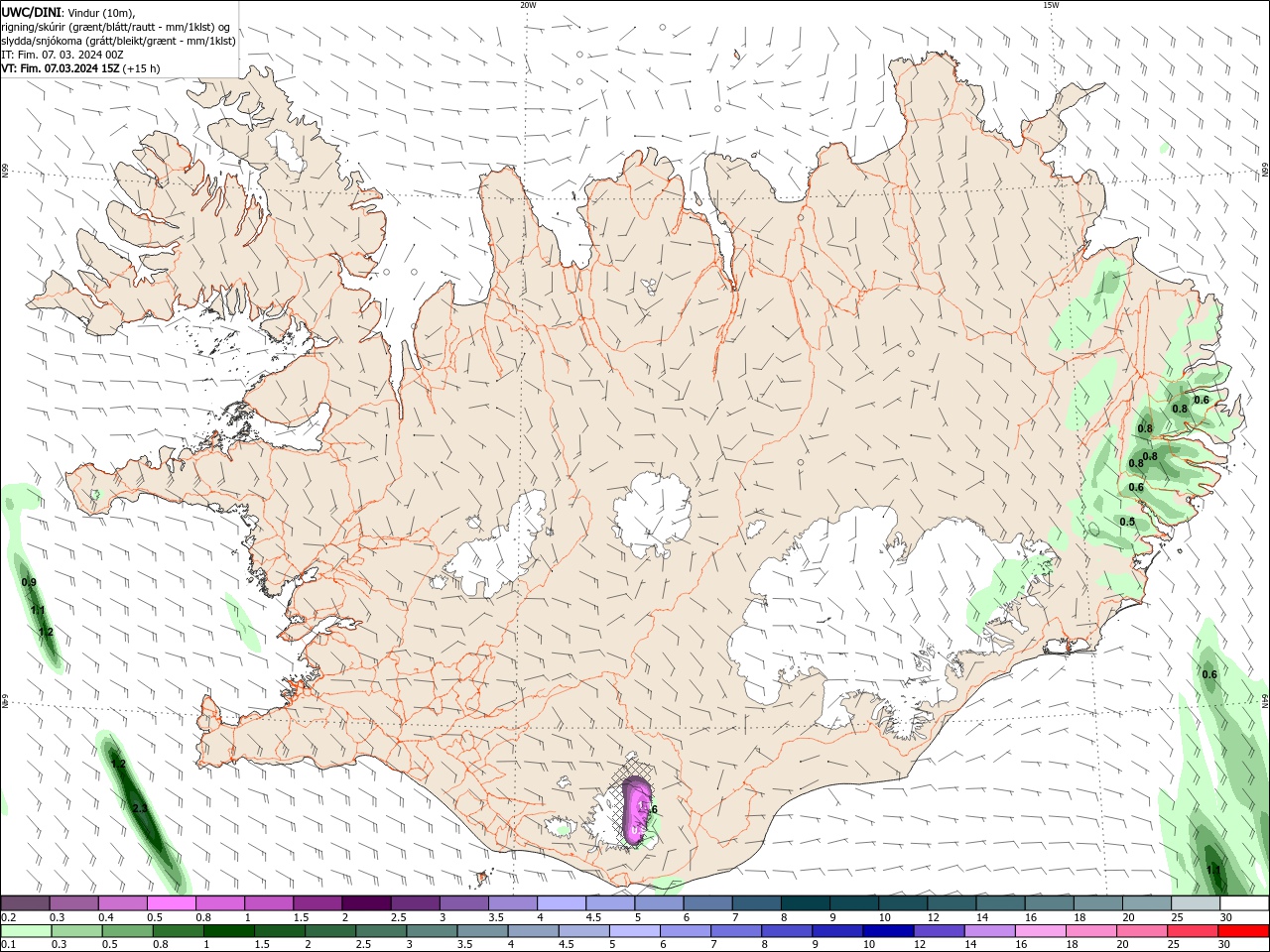1270x952 pixels.
Task: Click the 'slydda/snjókoma (grátt/bleikt/grænt' description line
Action: pos(118,41)
